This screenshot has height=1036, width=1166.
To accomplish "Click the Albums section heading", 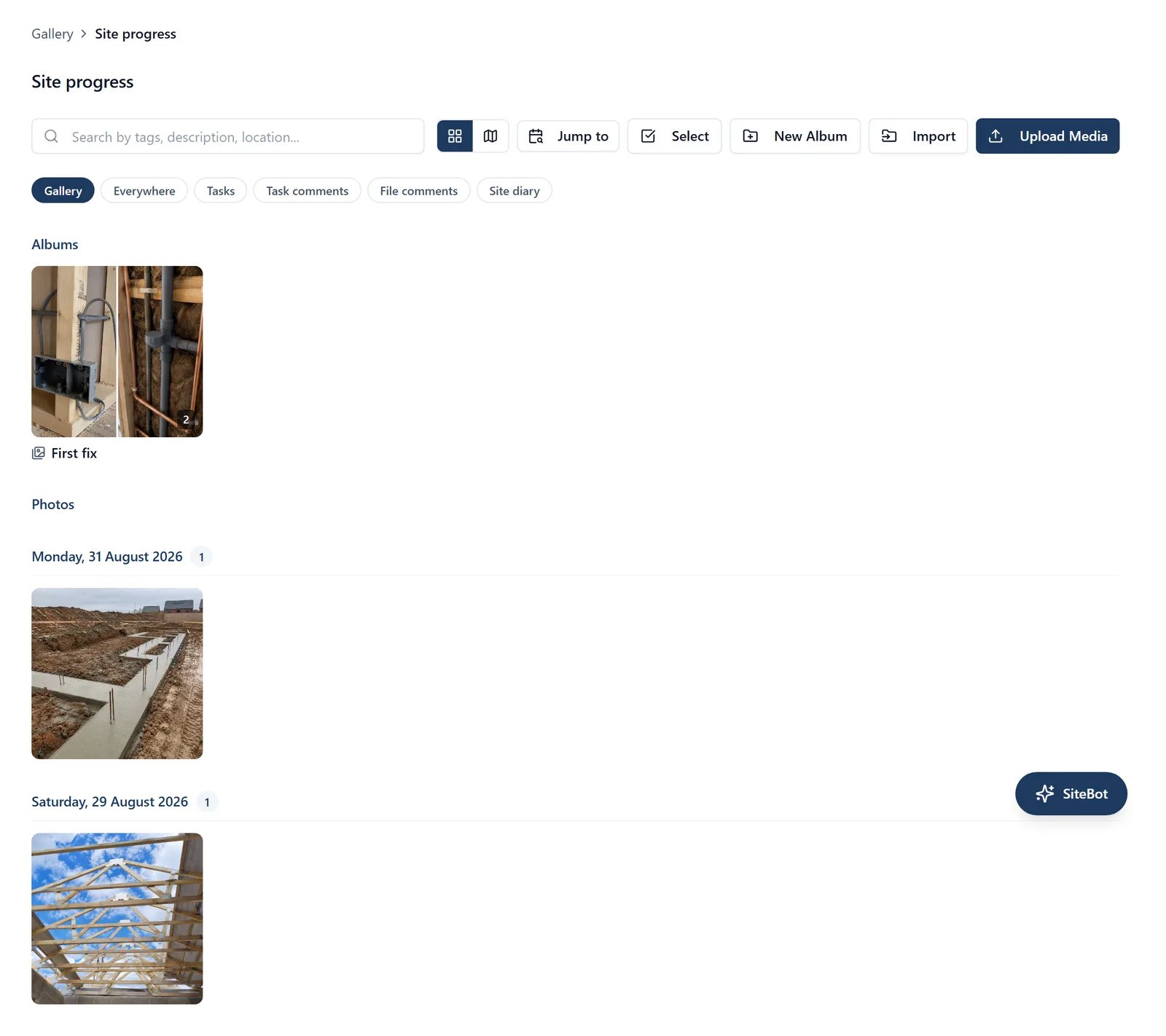I will 55,244.
